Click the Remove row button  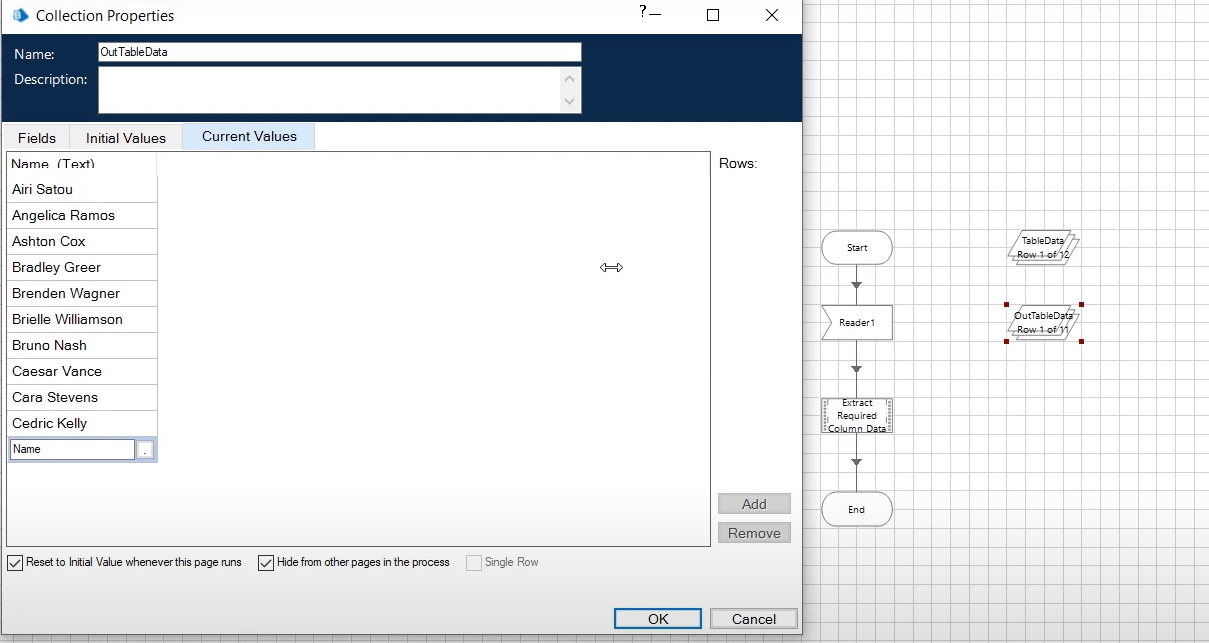[754, 533]
